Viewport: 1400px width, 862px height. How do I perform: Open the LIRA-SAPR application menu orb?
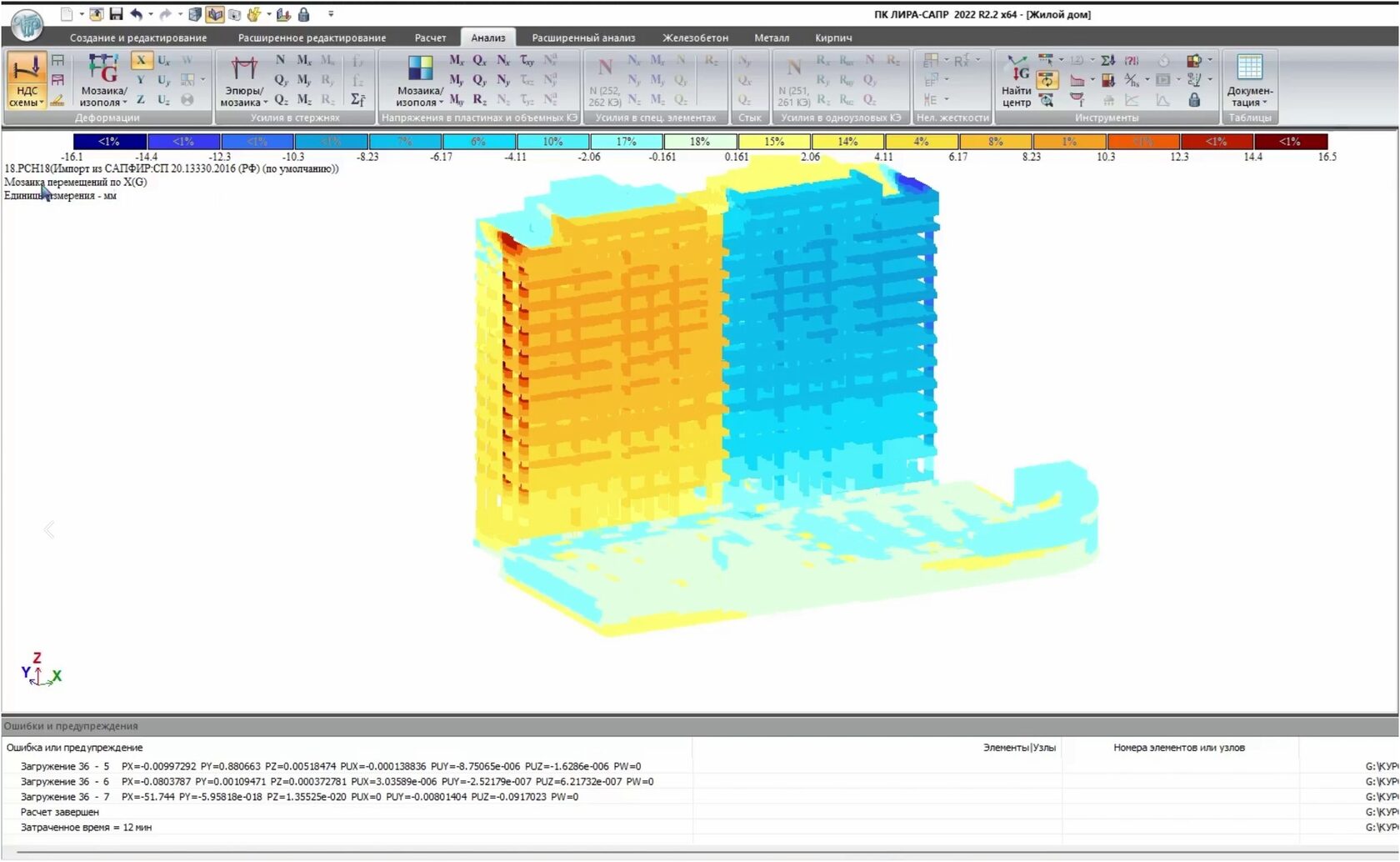pyautogui.click(x=26, y=23)
